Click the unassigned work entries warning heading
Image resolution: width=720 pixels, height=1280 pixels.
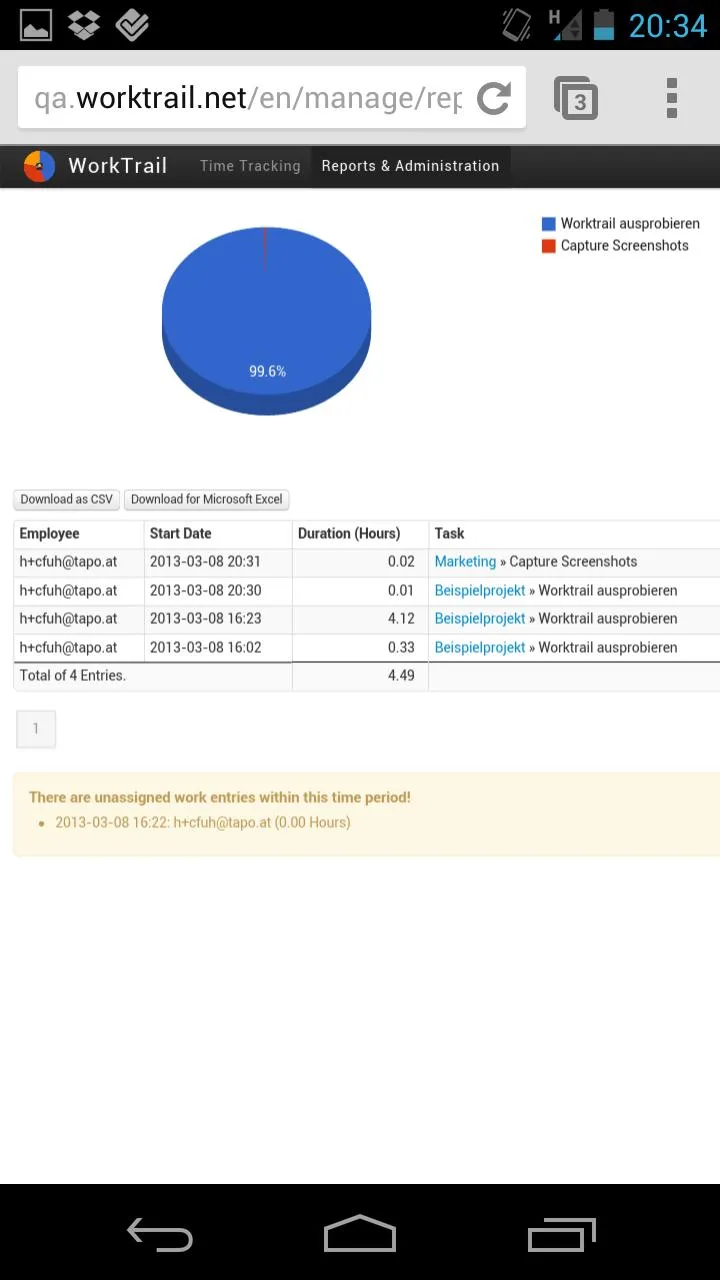(x=220, y=798)
